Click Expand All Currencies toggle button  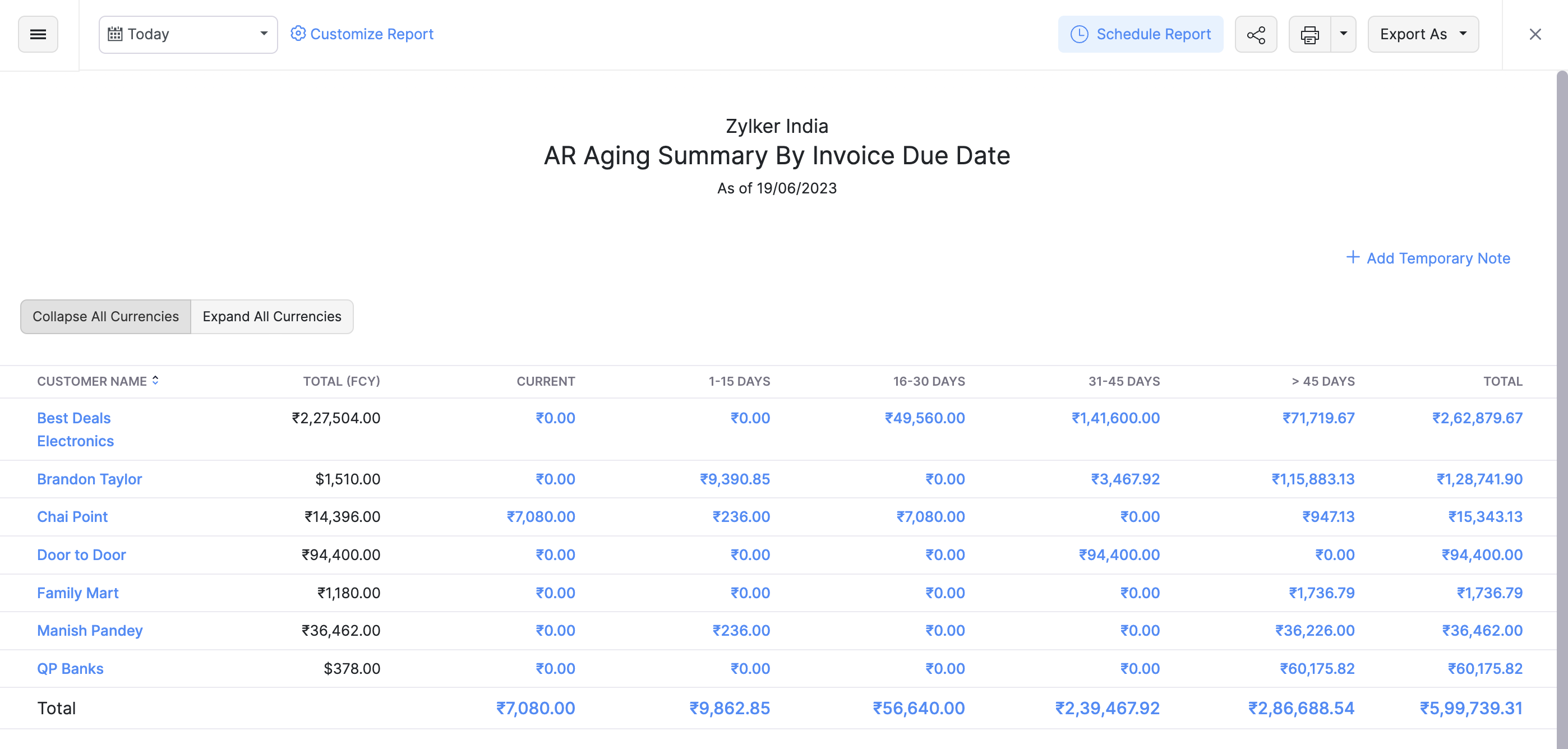click(272, 316)
